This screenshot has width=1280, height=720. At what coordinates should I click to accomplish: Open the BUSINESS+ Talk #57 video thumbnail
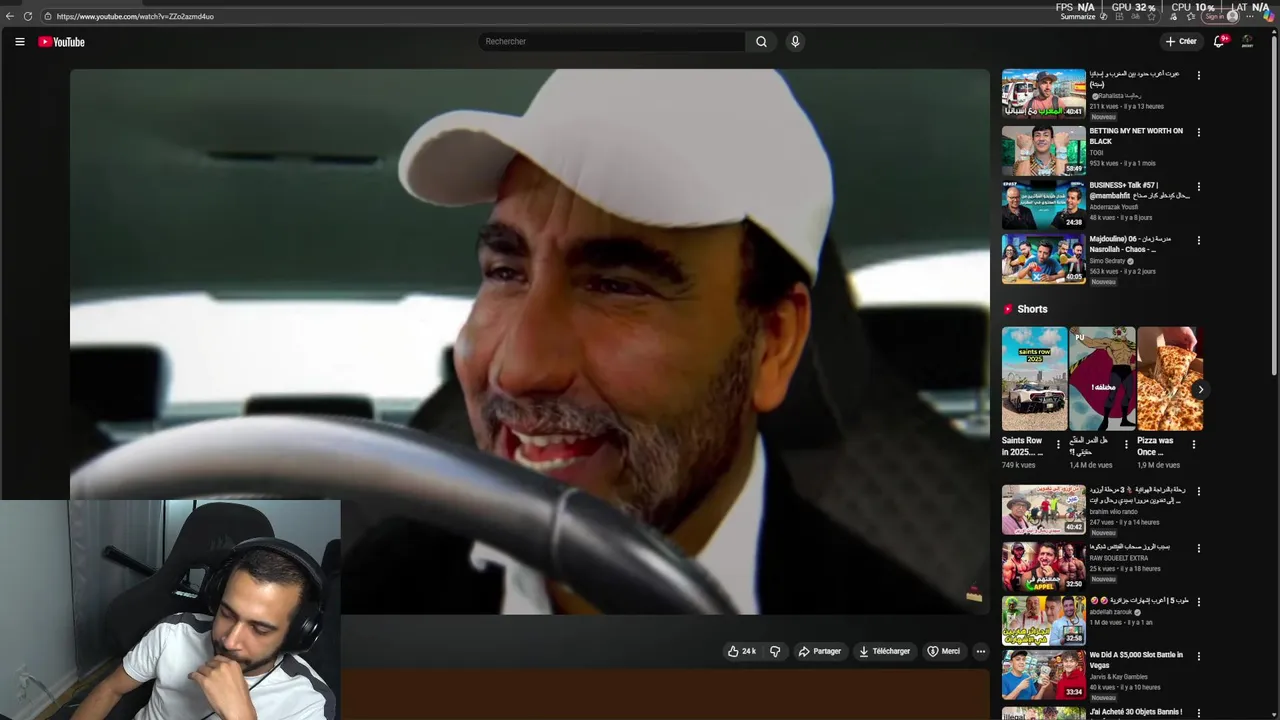click(1043, 204)
